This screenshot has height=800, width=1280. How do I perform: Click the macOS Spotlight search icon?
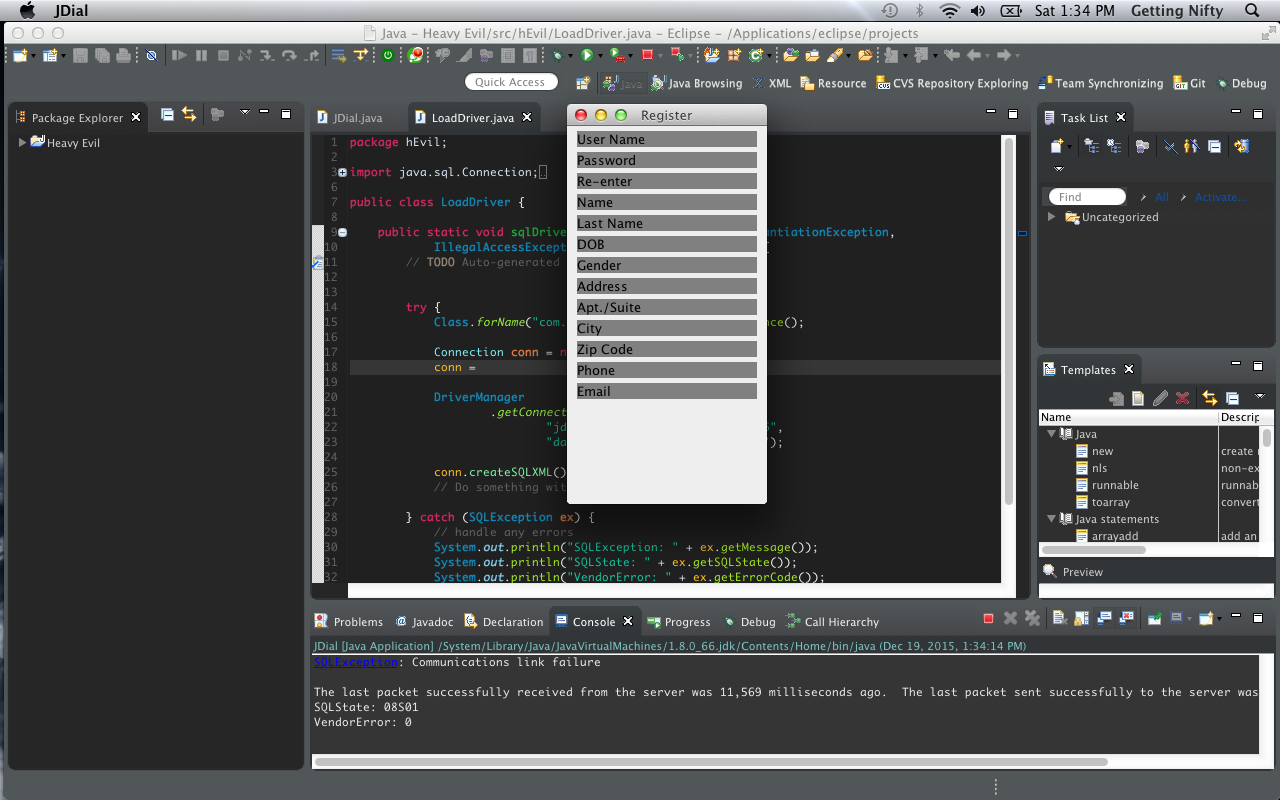[1252, 11]
